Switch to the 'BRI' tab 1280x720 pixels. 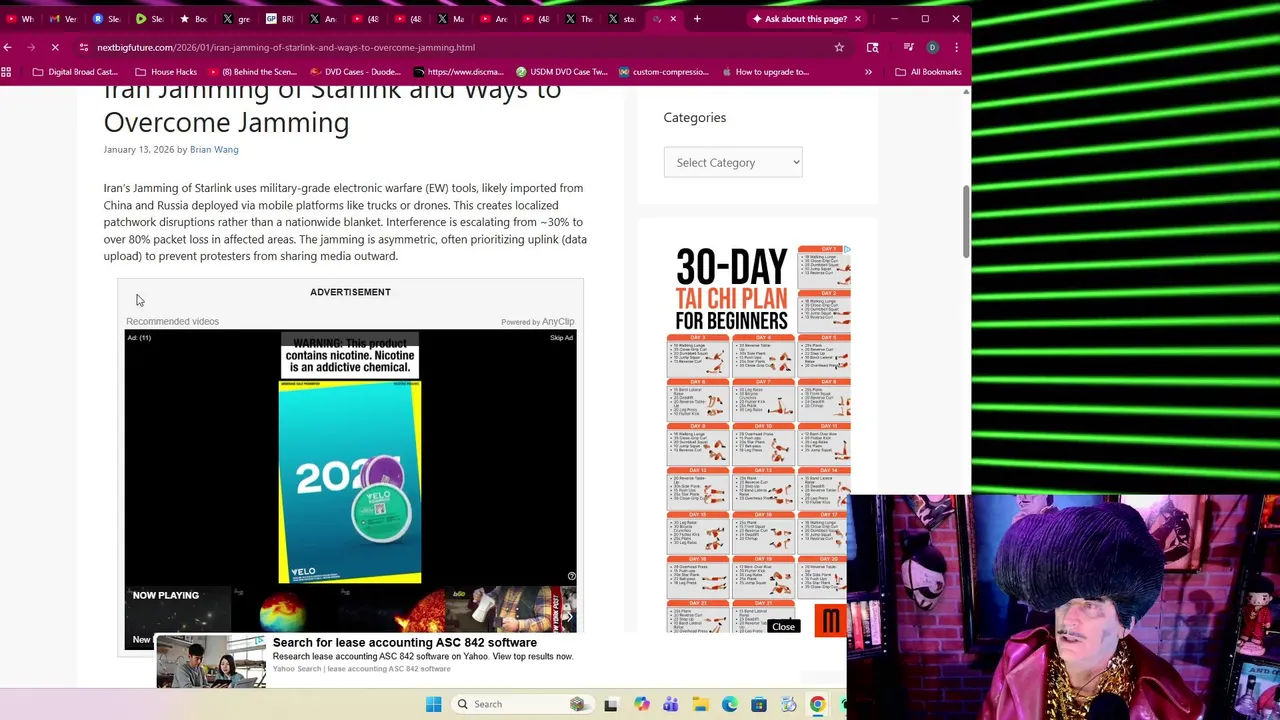279,19
